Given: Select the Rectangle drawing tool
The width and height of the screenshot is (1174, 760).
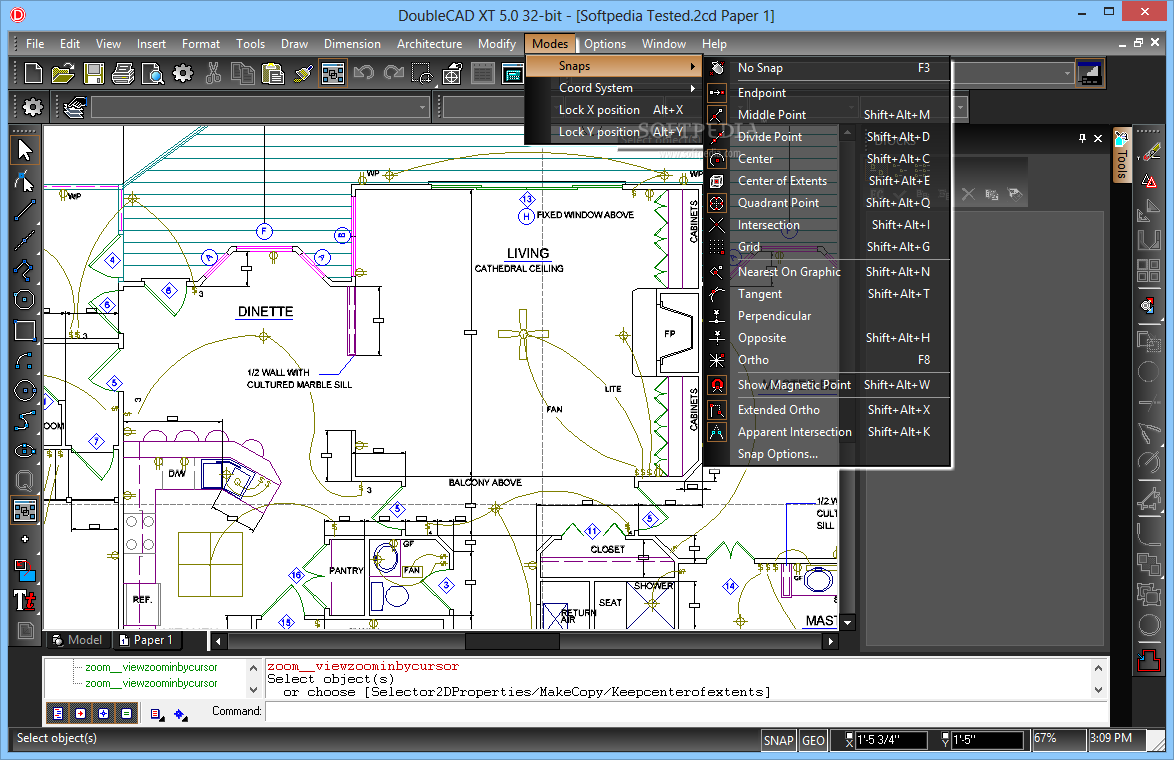Looking at the screenshot, I should click(x=25, y=329).
